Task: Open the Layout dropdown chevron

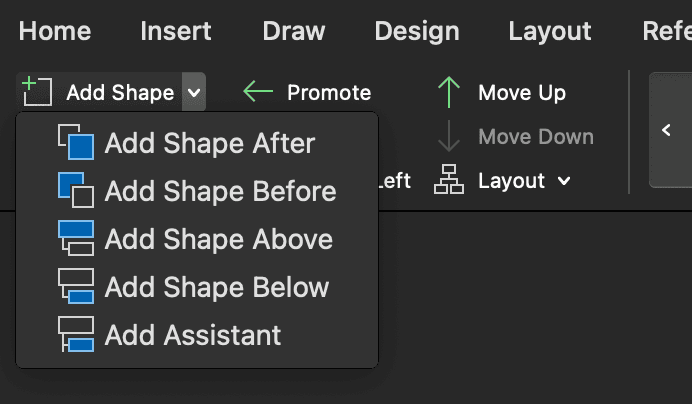Action: pos(564,181)
